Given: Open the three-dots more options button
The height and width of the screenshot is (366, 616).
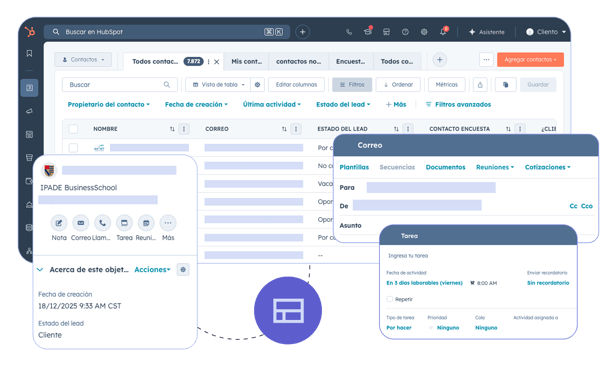Looking at the screenshot, I should pyautogui.click(x=486, y=60).
